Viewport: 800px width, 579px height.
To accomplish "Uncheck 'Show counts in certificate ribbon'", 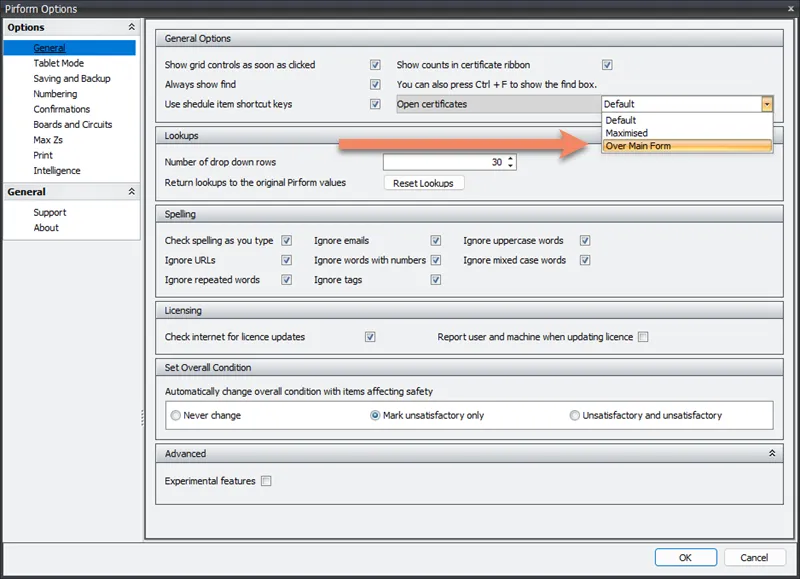I will [x=607, y=65].
